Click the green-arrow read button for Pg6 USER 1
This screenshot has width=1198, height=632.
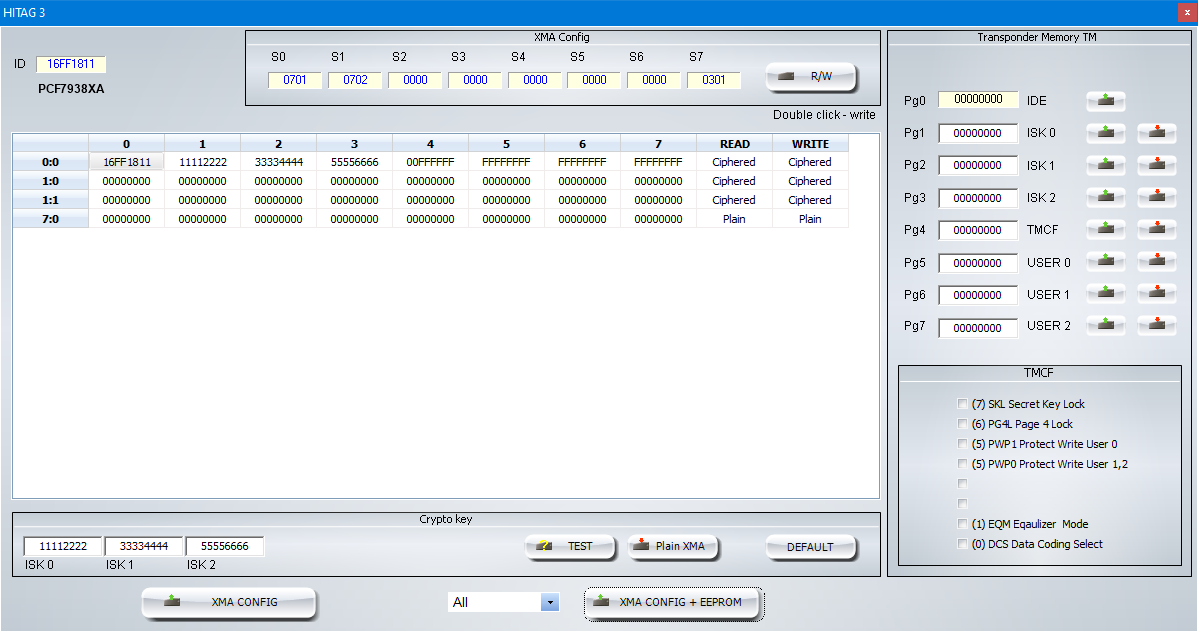click(x=1106, y=294)
